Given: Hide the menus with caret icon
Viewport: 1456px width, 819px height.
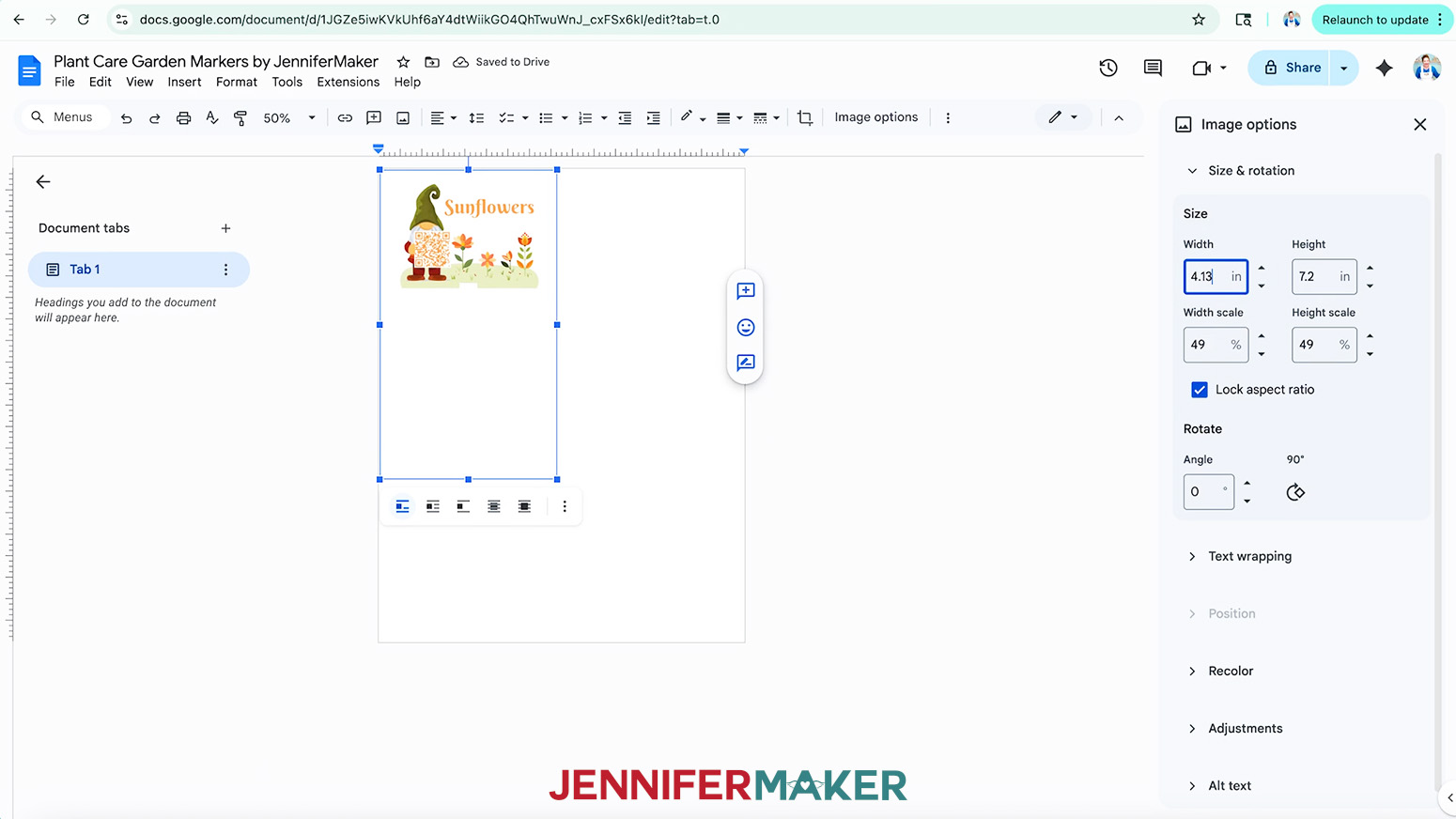Looking at the screenshot, I should (1119, 118).
